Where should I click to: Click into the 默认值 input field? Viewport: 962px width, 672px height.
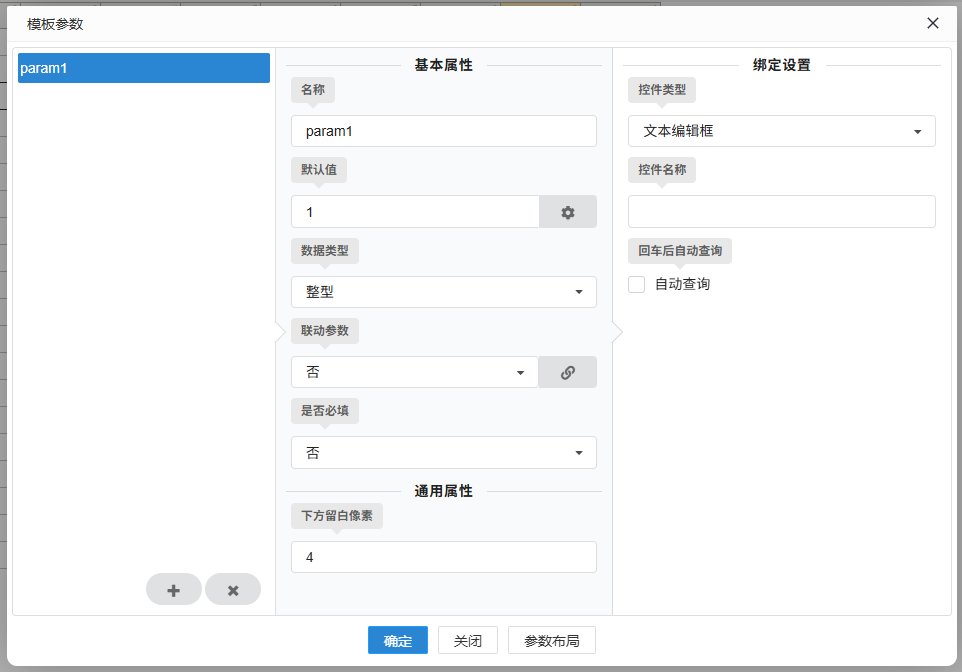[415, 212]
